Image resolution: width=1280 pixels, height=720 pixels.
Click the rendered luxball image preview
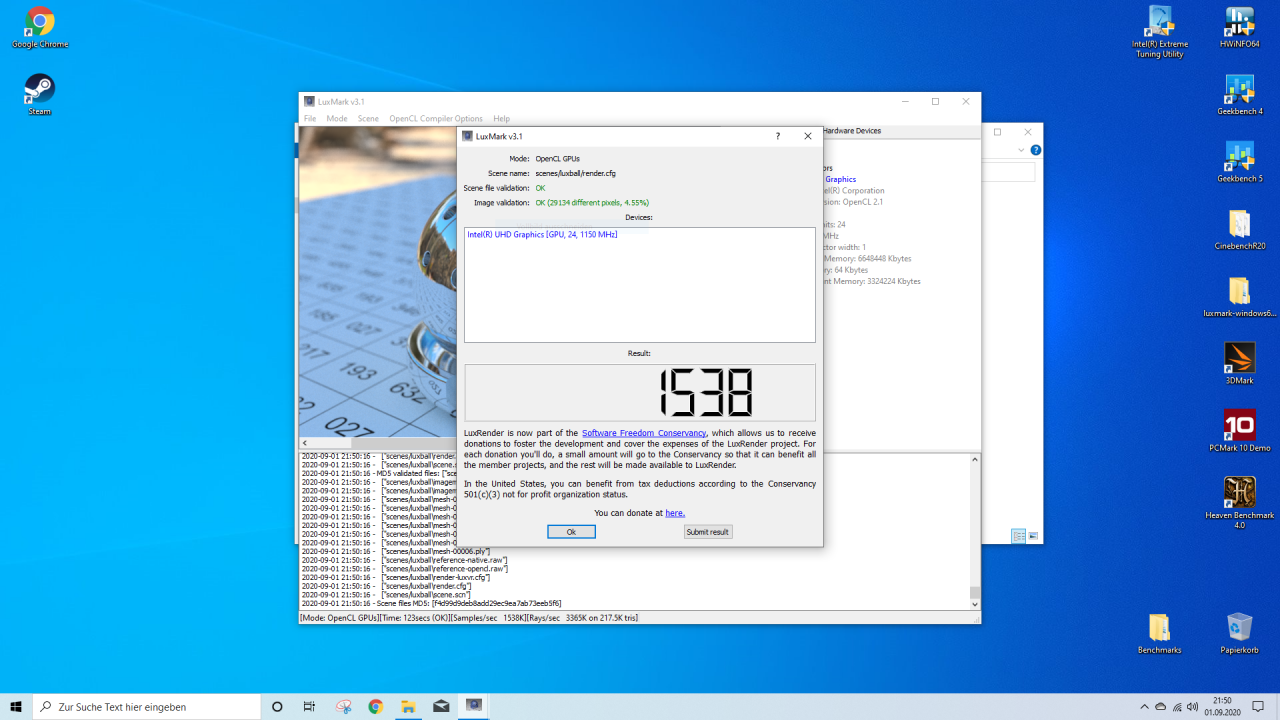pyautogui.click(x=378, y=282)
